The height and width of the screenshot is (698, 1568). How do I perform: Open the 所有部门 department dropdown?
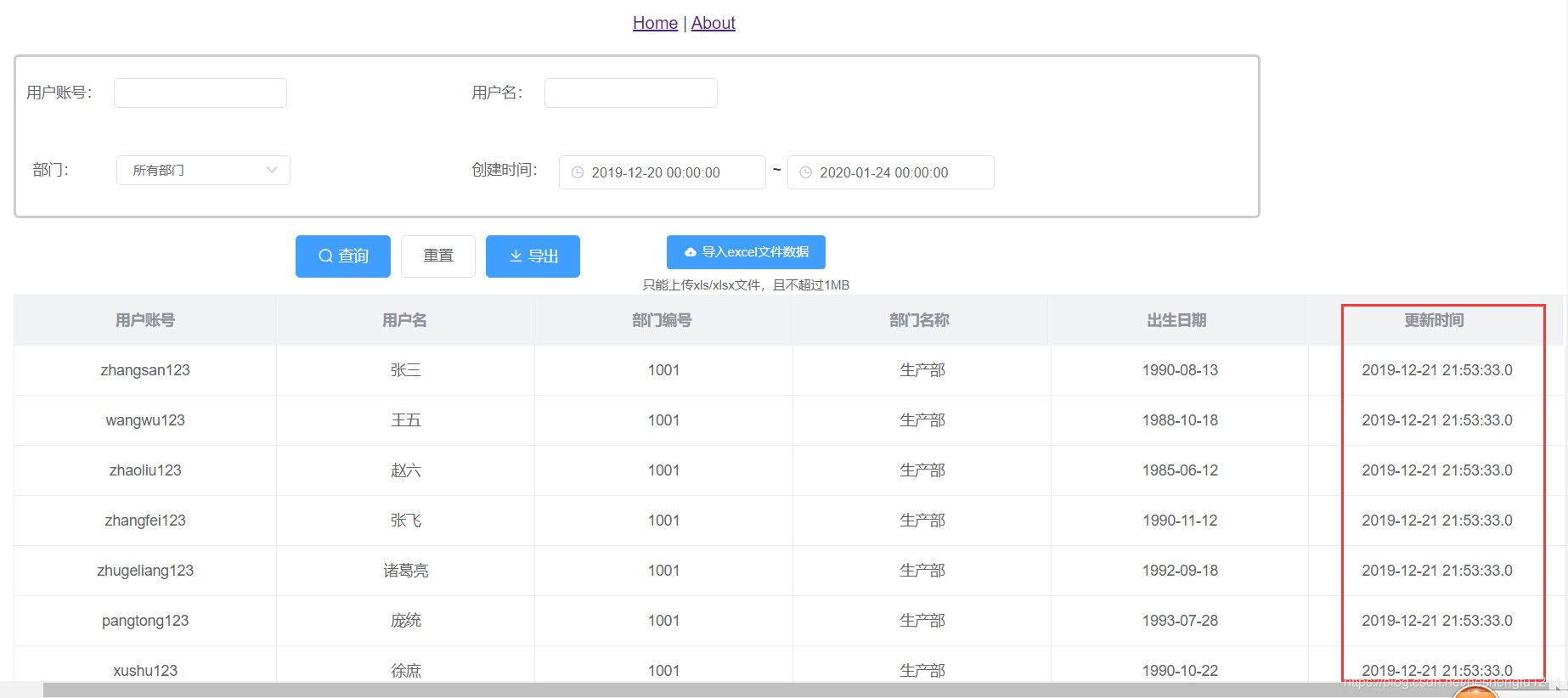point(203,170)
